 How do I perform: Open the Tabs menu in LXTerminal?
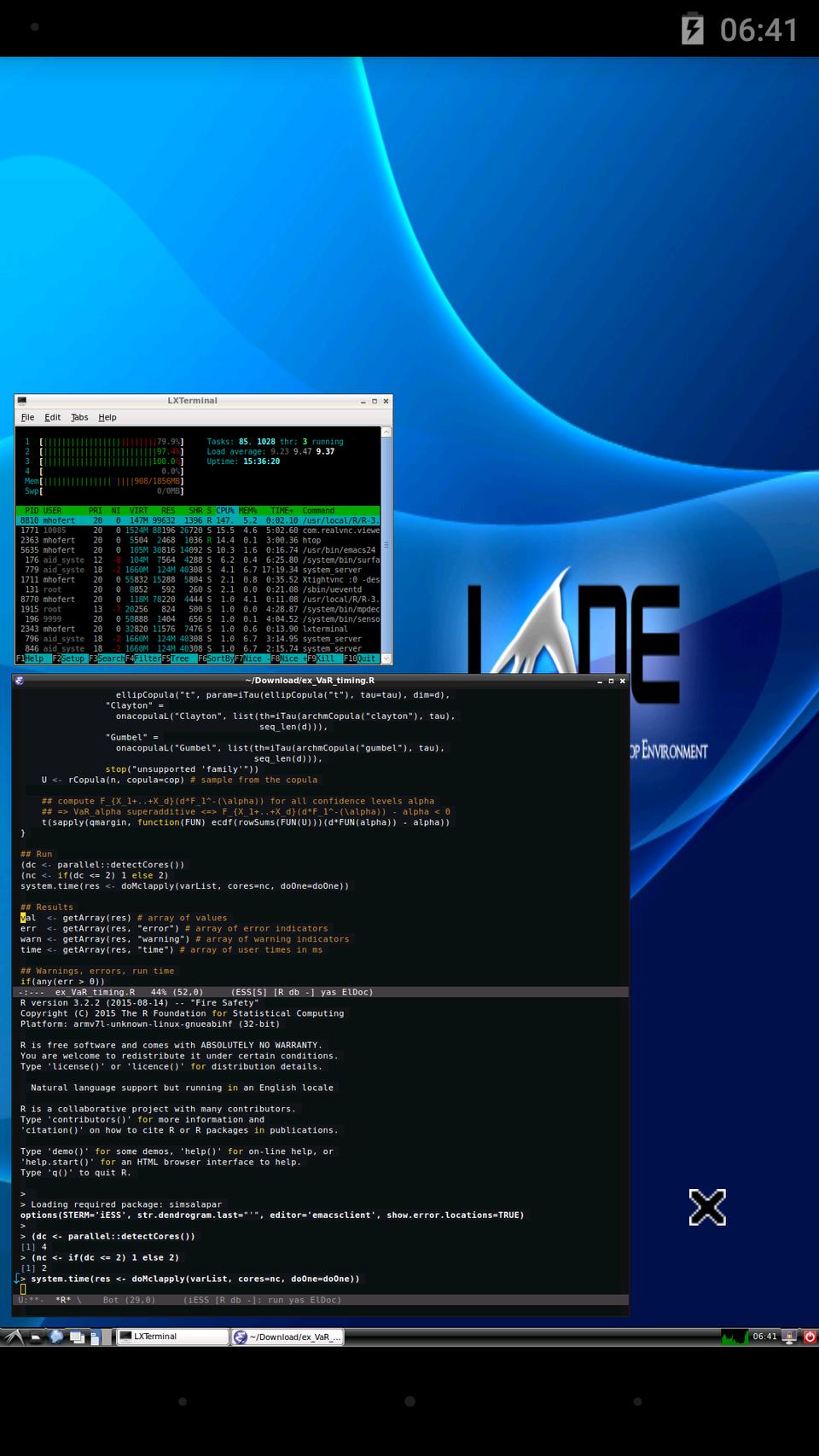79,417
